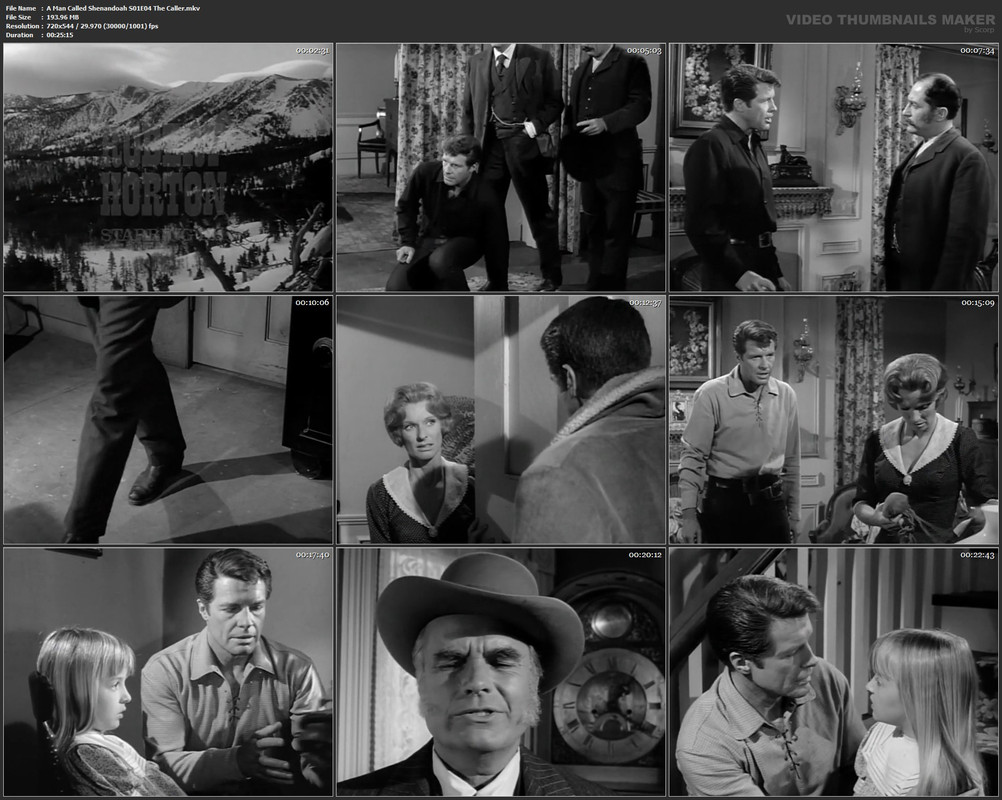The image size is (1002, 800).
Task: Click the 00:12:37 timestamp
Action: point(644,302)
